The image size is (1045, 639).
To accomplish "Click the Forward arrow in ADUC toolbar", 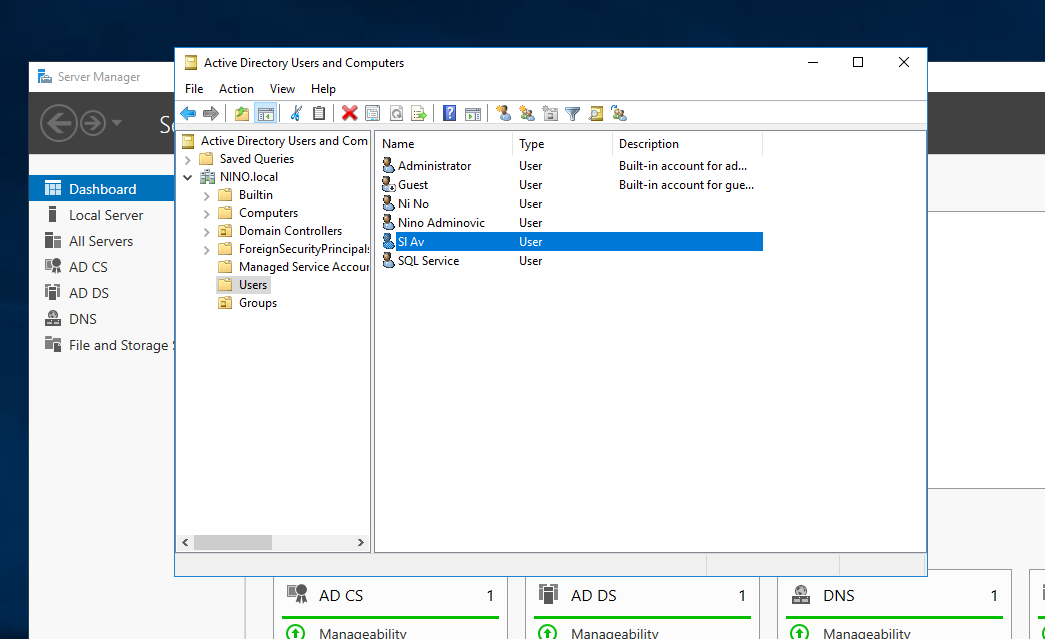I will (x=211, y=113).
